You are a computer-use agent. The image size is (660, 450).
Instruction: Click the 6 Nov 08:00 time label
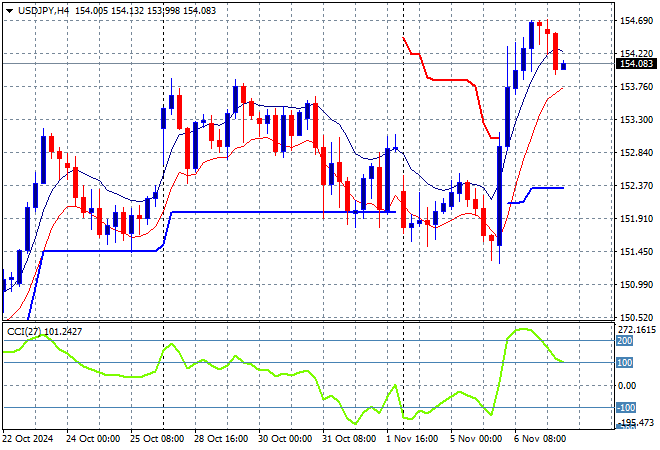[540, 439]
